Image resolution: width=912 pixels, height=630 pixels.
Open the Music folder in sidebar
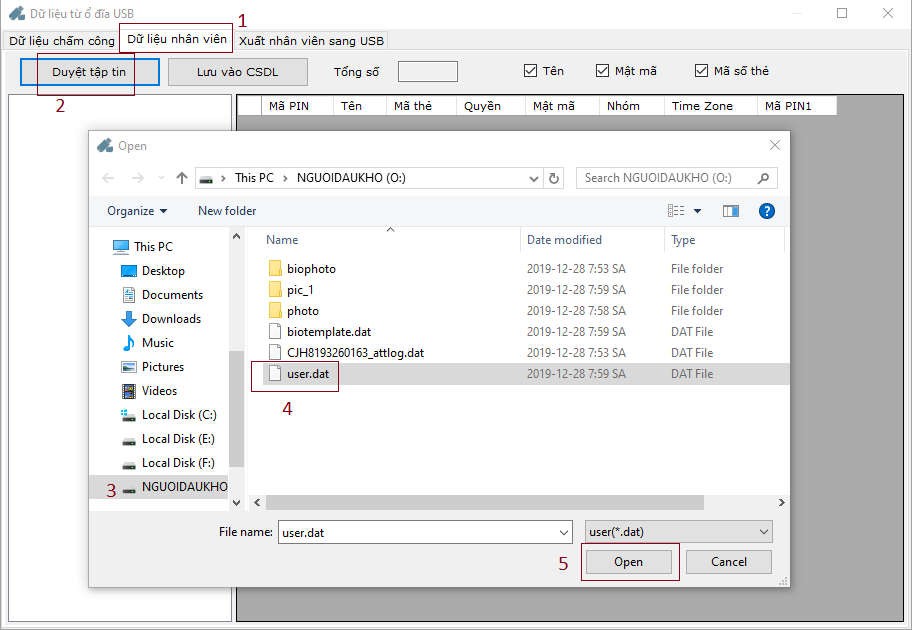[157, 343]
